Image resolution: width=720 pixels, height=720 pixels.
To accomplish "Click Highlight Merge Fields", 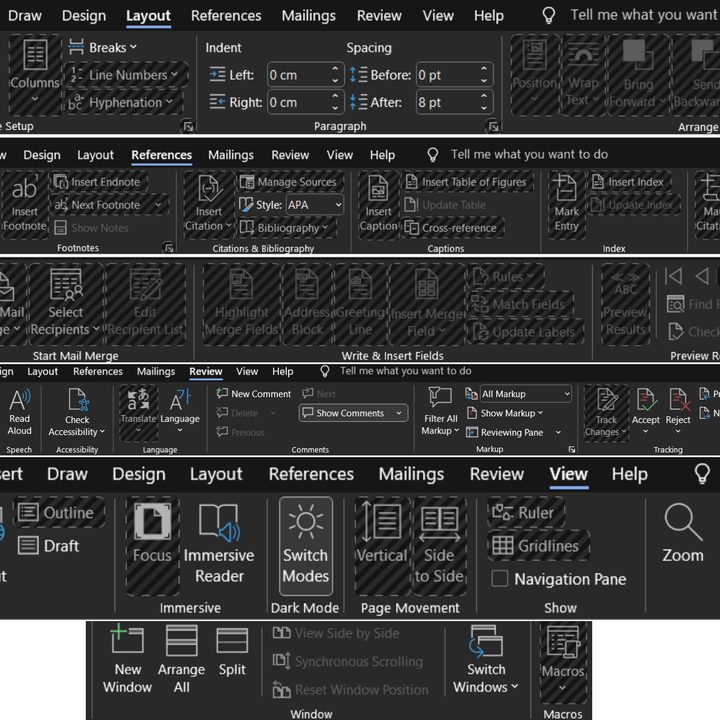I will (242, 303).
